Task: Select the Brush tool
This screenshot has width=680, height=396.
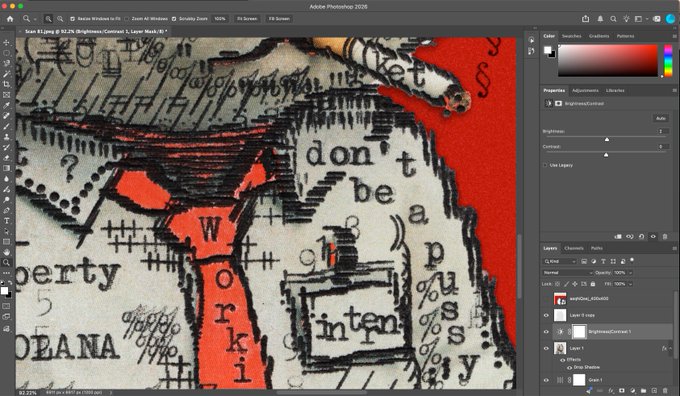Action: [7, 126]
